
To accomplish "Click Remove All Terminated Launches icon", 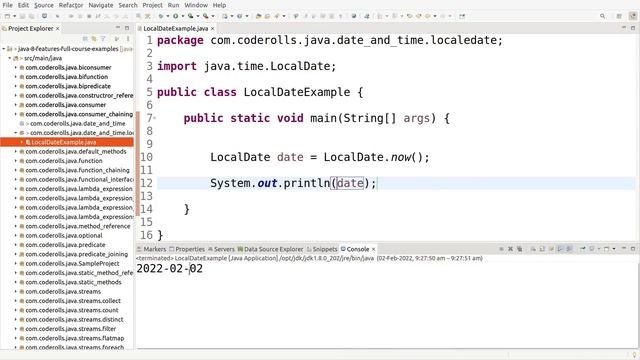I will pos(519,249).
